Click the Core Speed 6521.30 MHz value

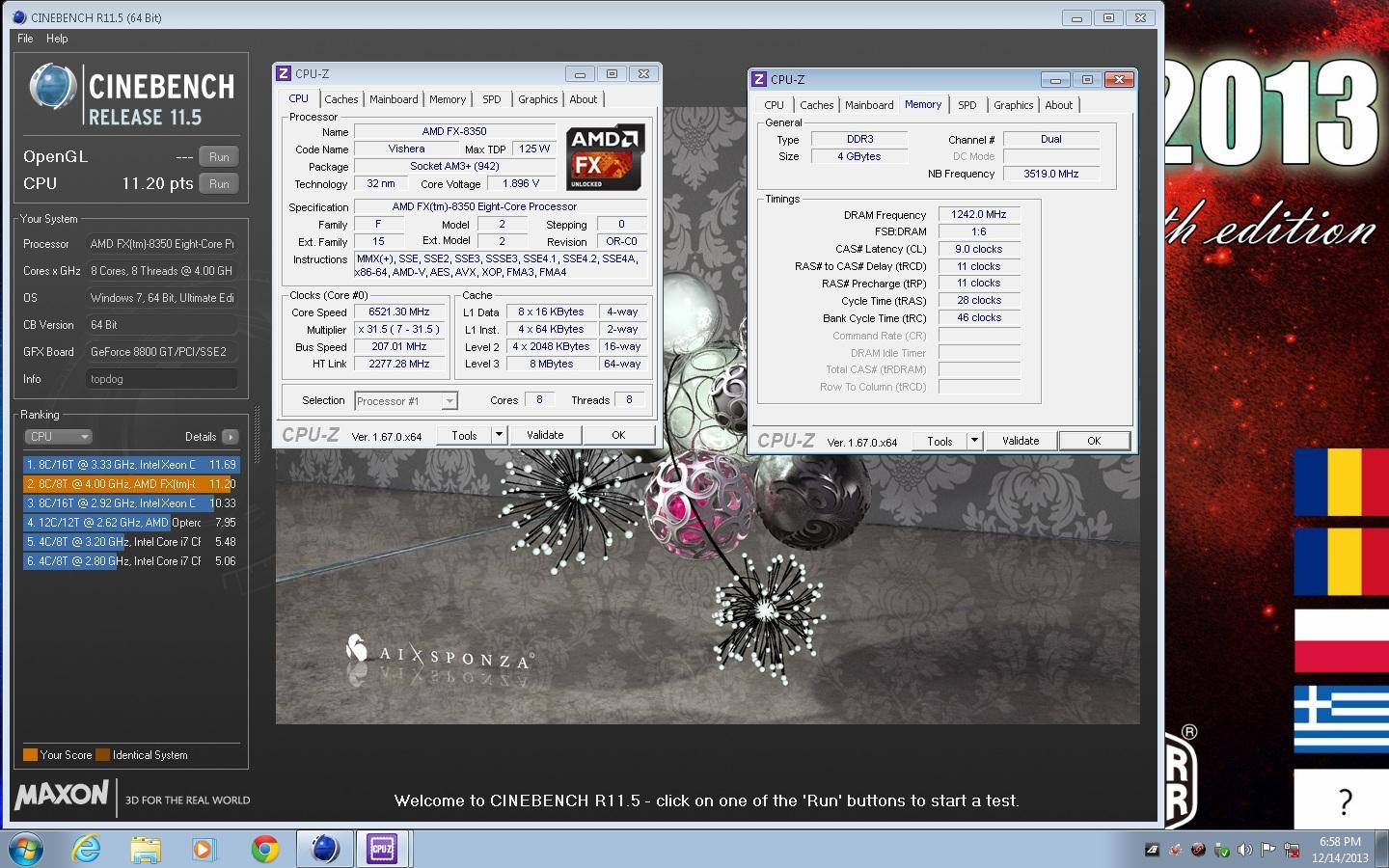(x=399, y=312)
